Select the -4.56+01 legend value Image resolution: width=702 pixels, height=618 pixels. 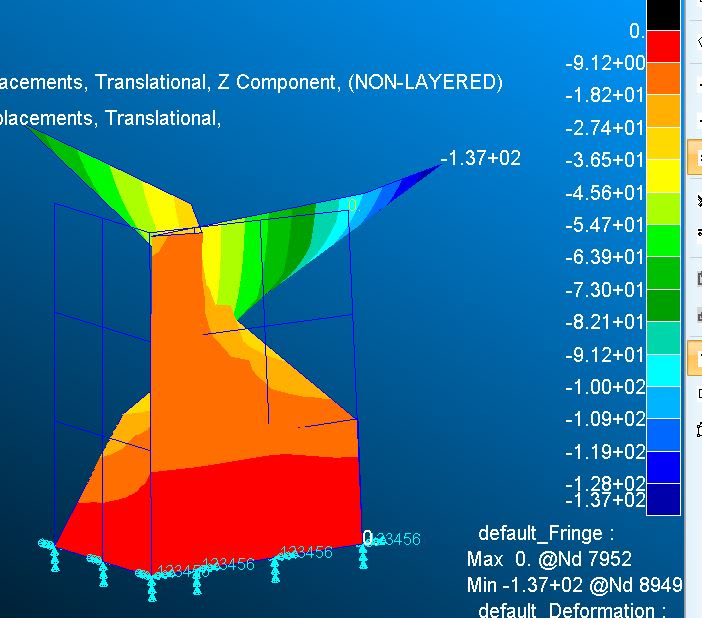pyautogui.click(x=605, y=193)
